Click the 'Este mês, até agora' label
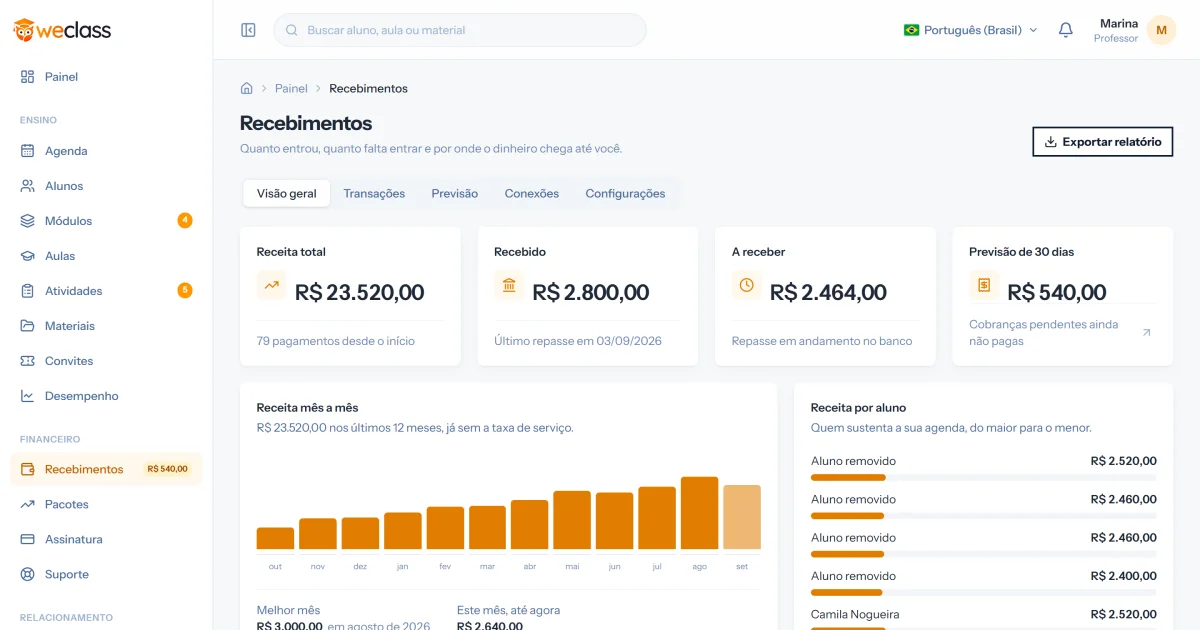This screenshot has height=630, width=1200. point(508,610)
